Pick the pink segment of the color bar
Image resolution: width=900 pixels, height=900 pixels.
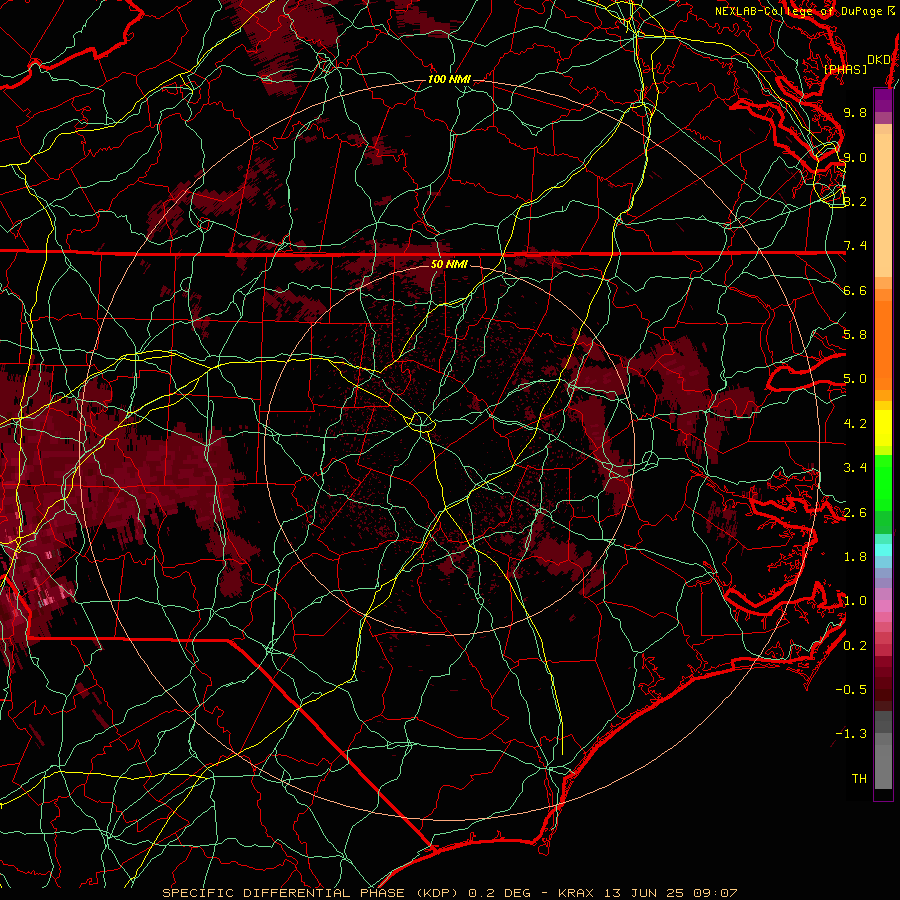883,606
